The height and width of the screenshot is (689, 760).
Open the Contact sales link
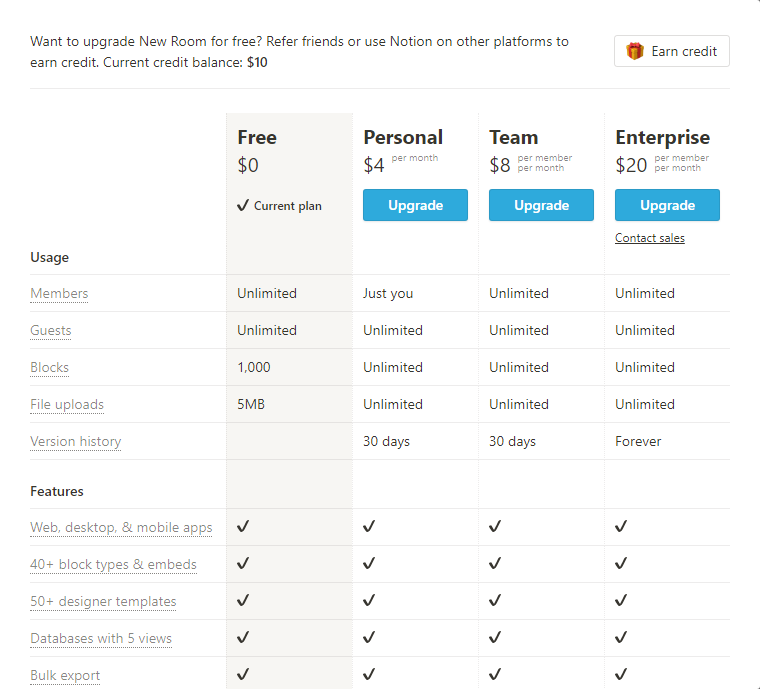(649, 238)
